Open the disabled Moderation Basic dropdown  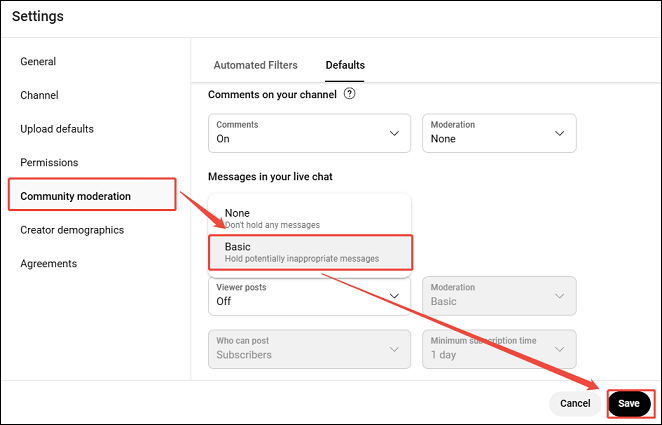coord(499,296)
